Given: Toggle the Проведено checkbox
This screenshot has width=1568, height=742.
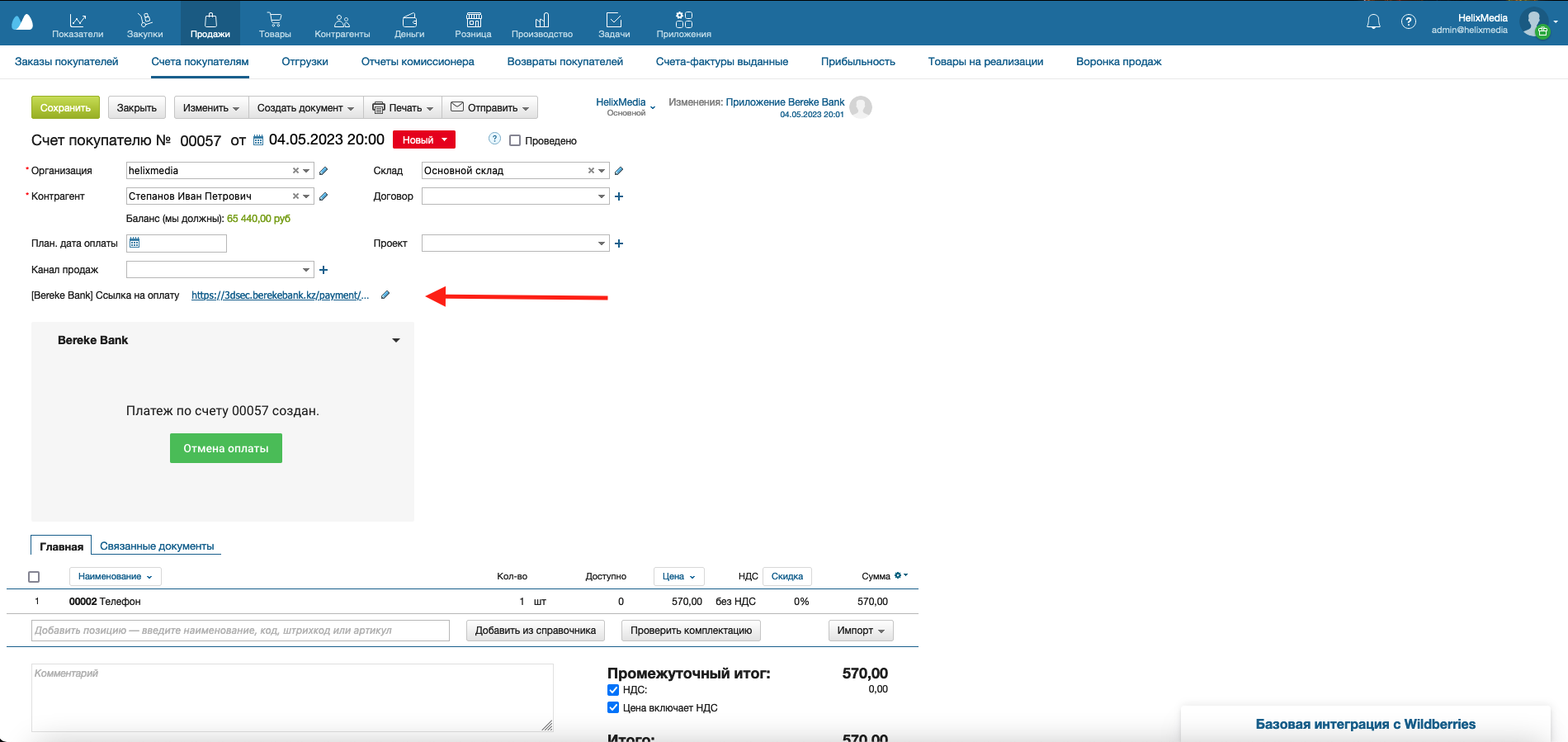Looking at the screenshot, I should pyautogui.click(x=515, y=140).
